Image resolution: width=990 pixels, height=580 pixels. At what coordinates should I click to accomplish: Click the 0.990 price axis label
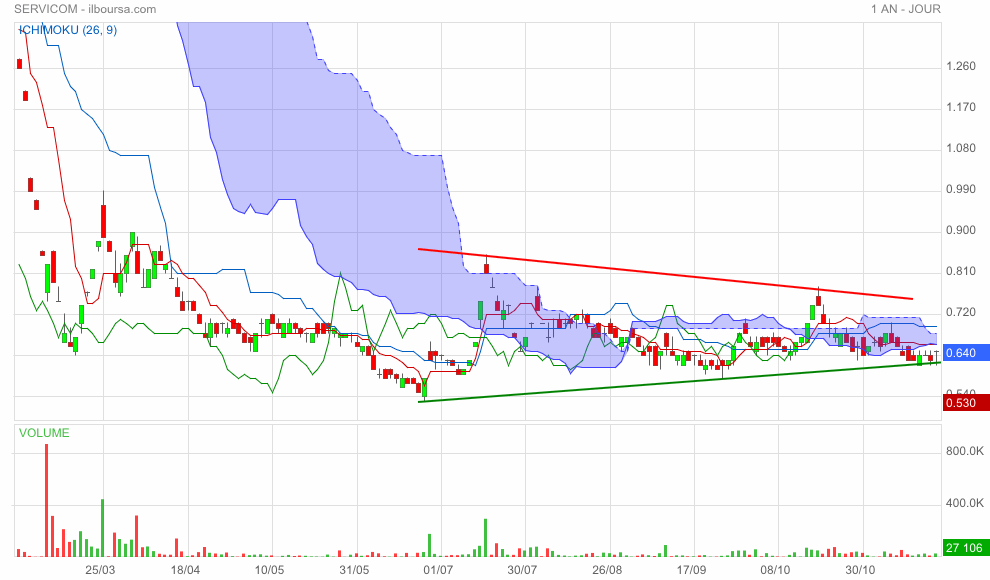coord(960,189)
